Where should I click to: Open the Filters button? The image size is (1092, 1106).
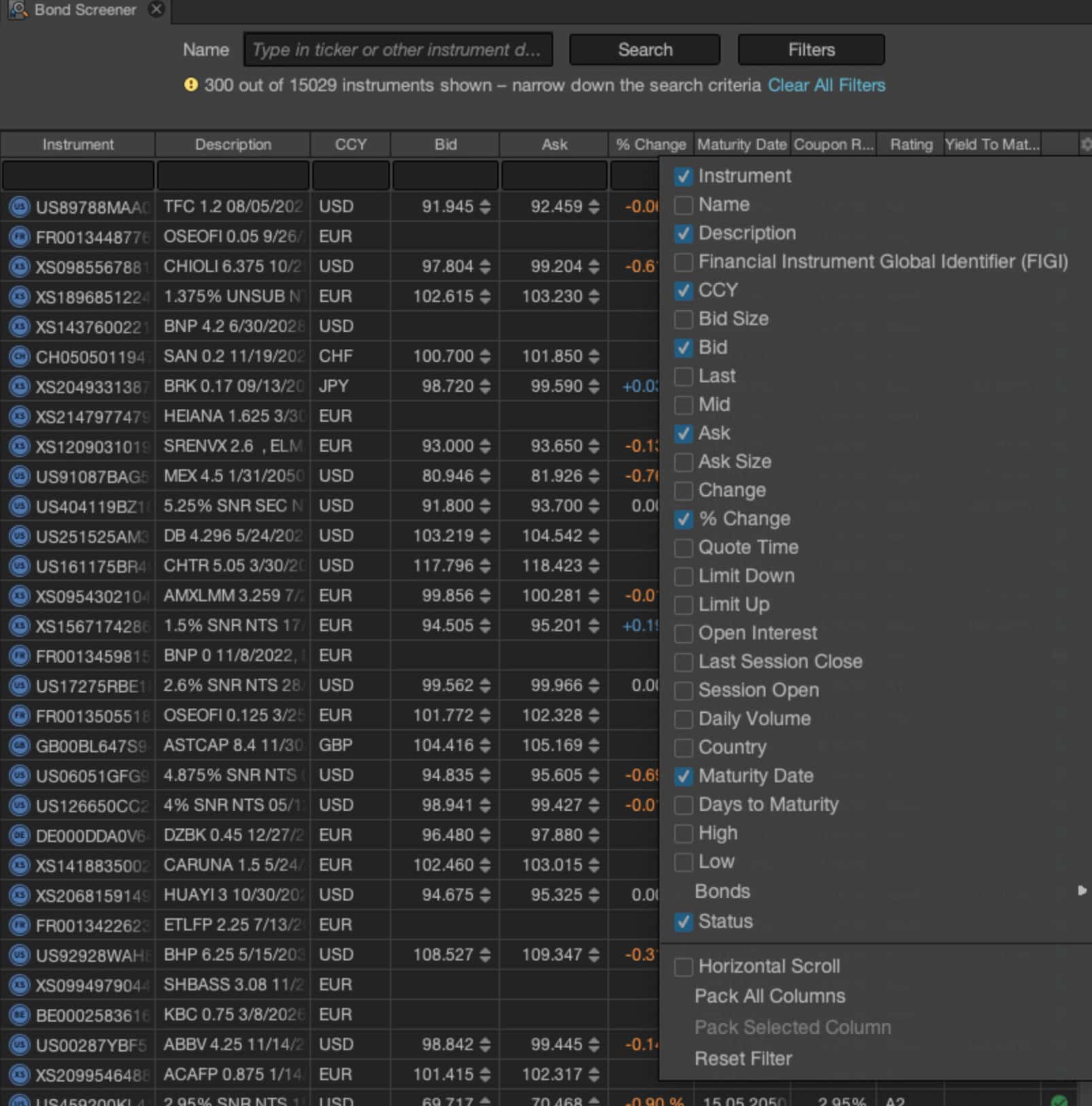(811, 50)
